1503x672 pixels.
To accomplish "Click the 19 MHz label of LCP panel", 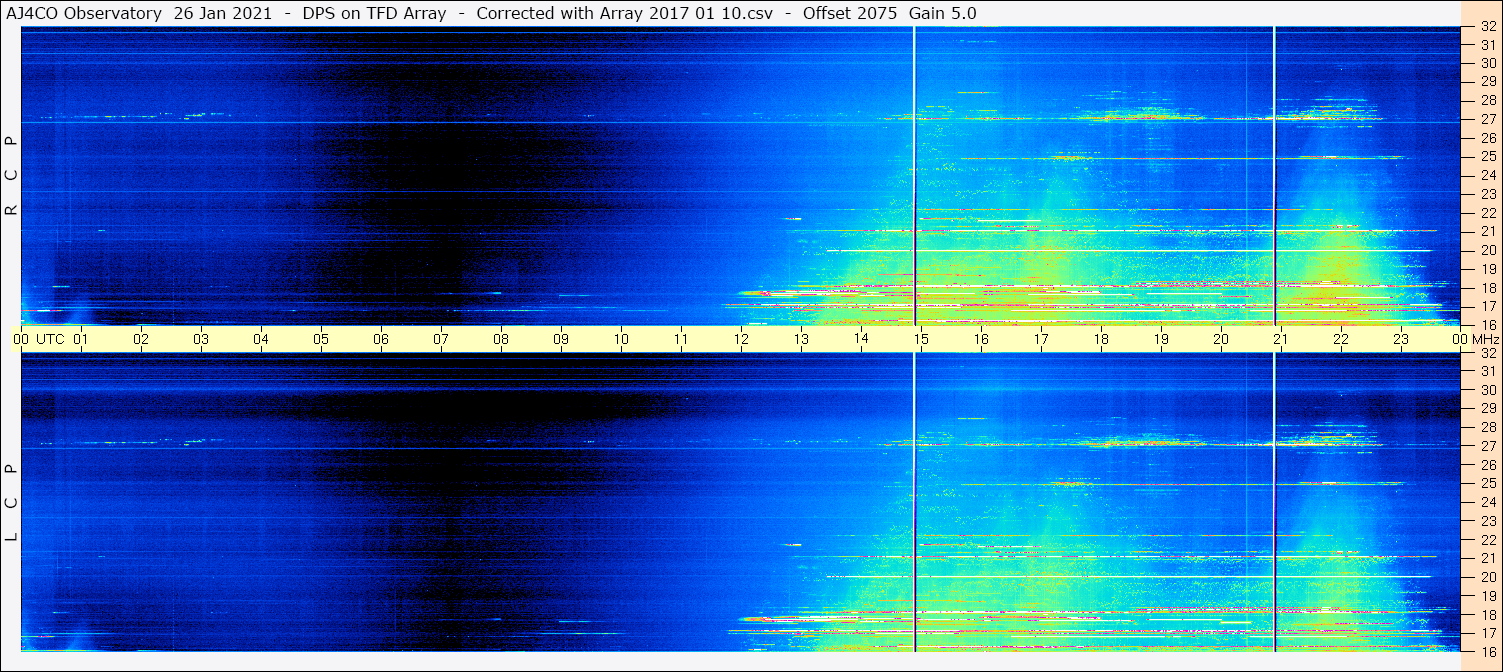I will [x=1487, y=596].
